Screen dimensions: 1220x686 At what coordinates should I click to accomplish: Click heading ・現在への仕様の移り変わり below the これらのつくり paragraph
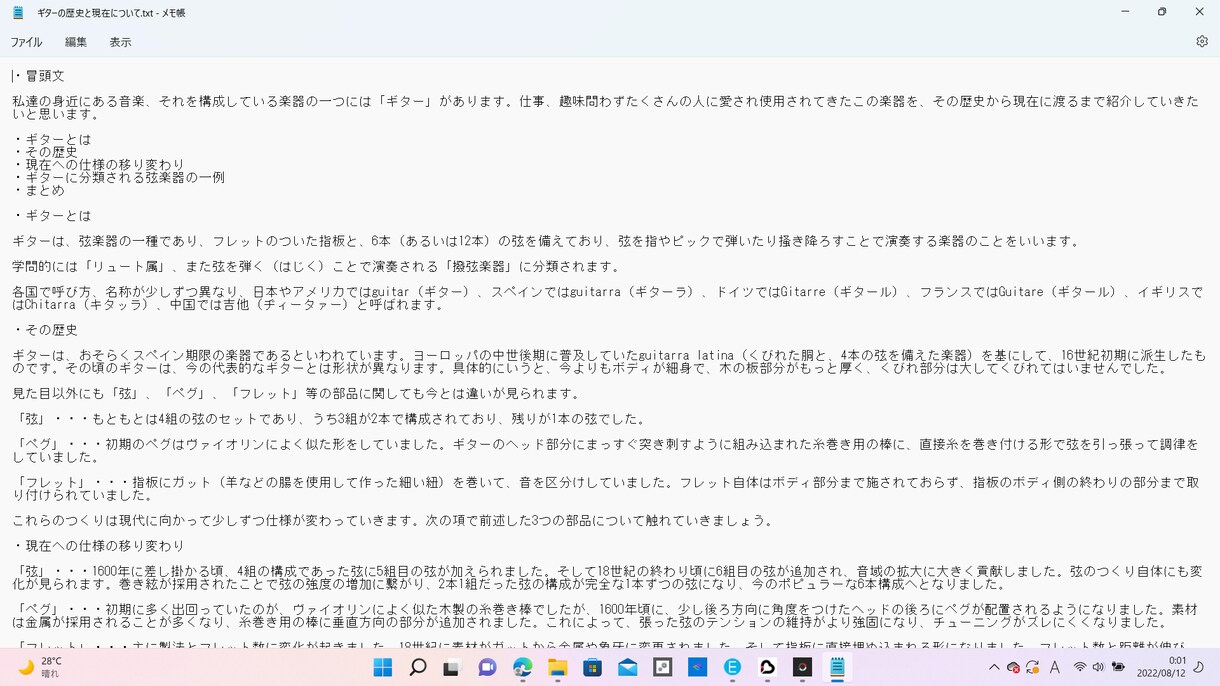click(99, 546)
